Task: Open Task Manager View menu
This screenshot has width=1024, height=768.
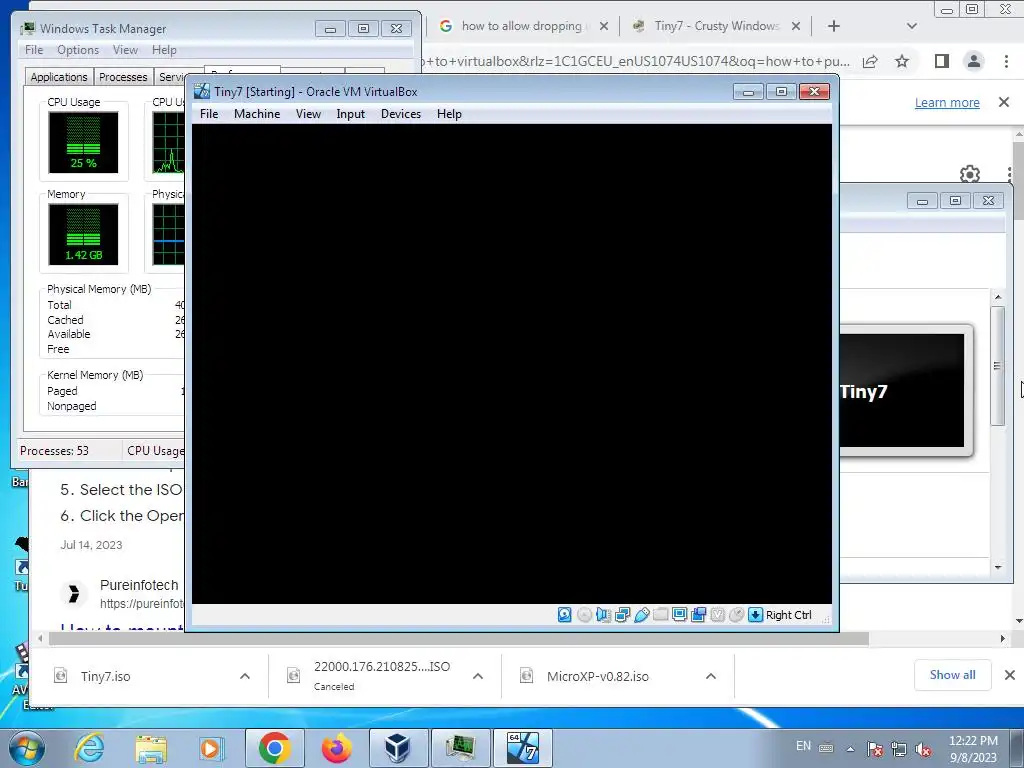Action: pyautogui.click(x=125, y=50)
